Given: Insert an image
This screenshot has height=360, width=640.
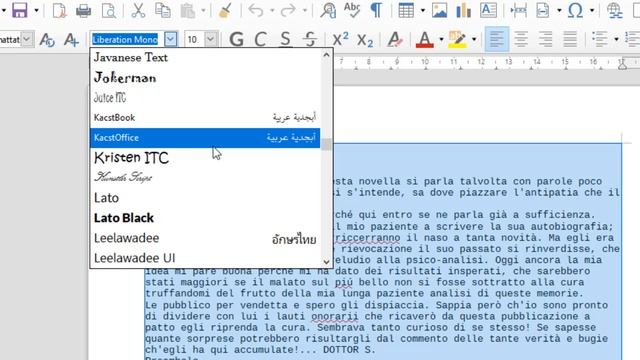Looking at the screenshot, I should click(x=439, y=10).
